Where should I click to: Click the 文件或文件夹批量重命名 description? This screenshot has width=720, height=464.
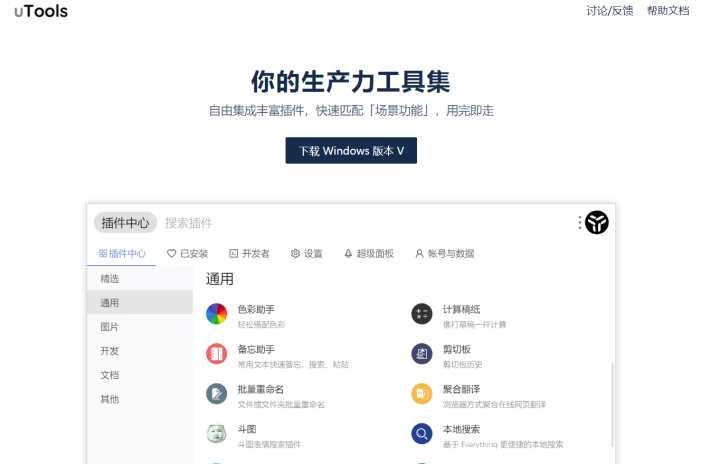[281, 404]
